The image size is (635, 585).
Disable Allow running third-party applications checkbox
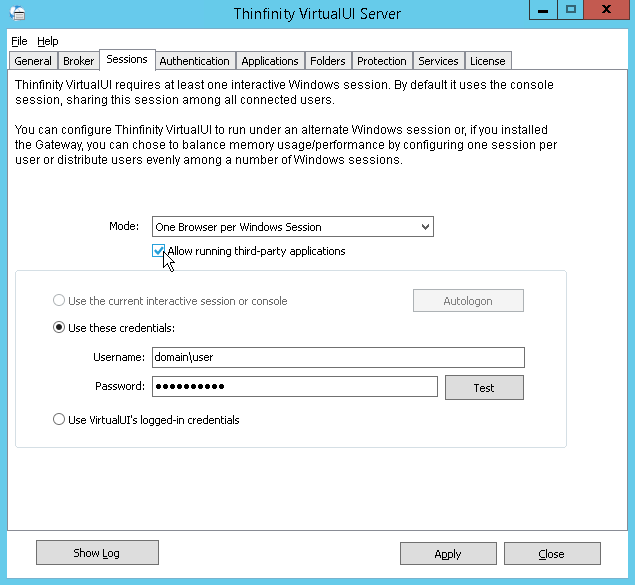point(159,252)
